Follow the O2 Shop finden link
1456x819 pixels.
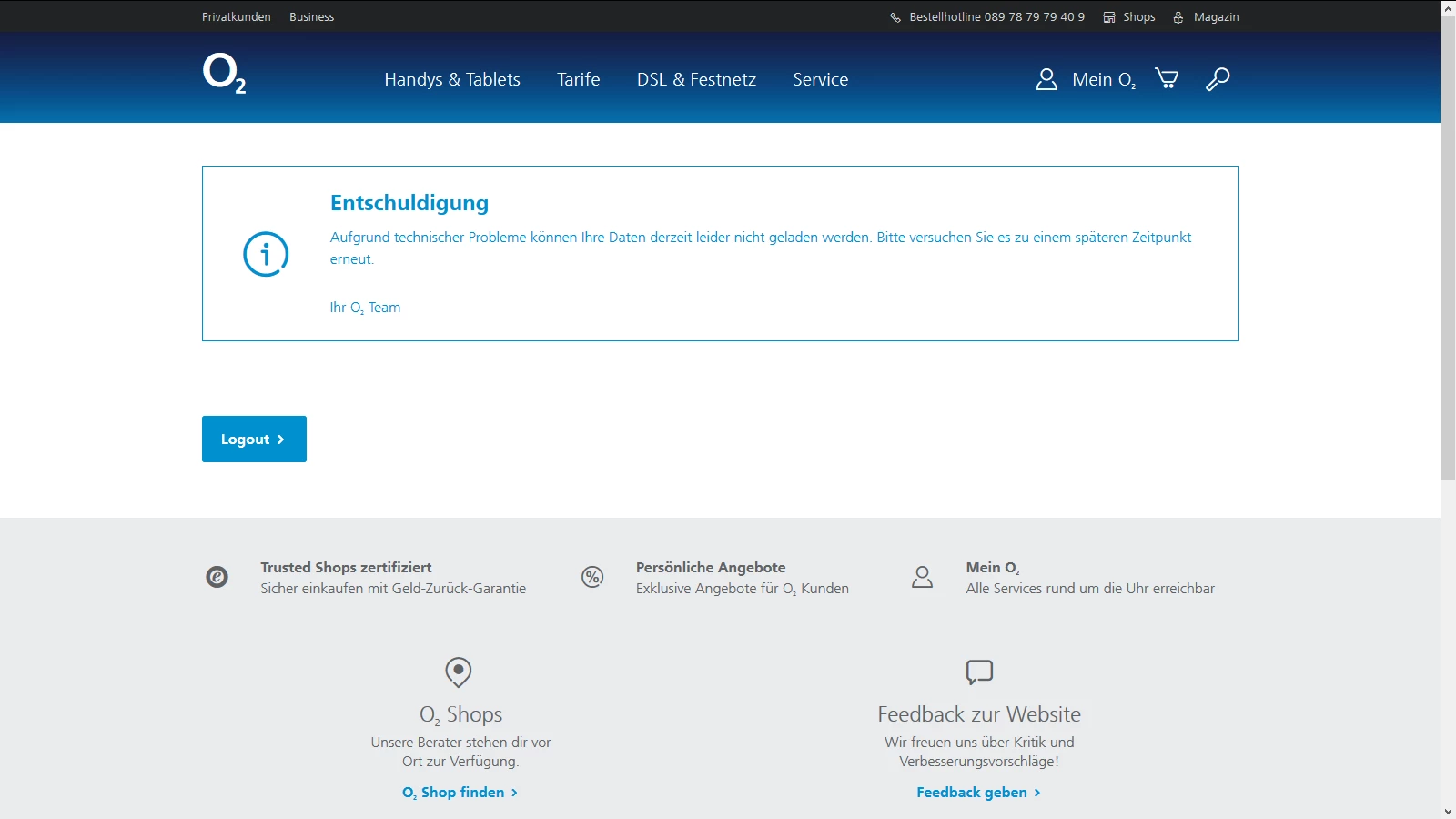pos(460,793)
